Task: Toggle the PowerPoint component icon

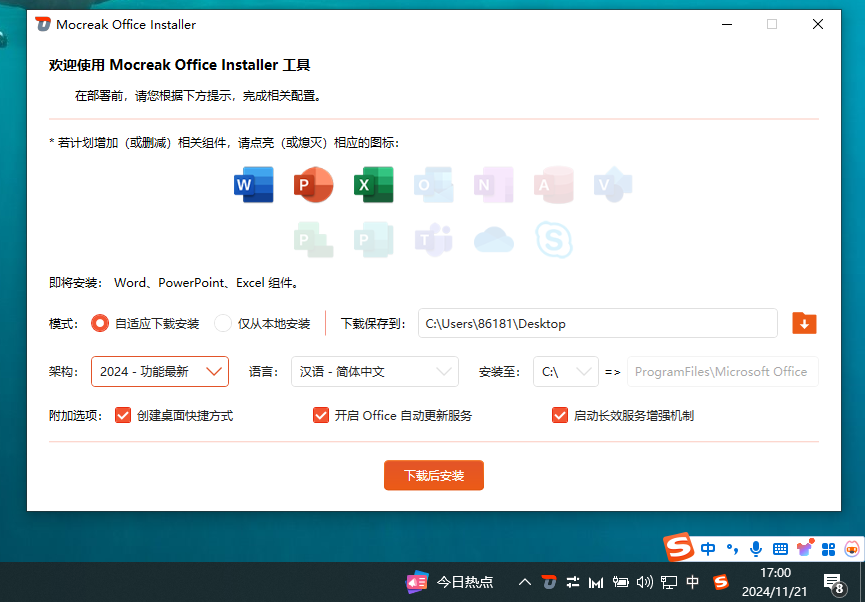Action: pos(313,185)
